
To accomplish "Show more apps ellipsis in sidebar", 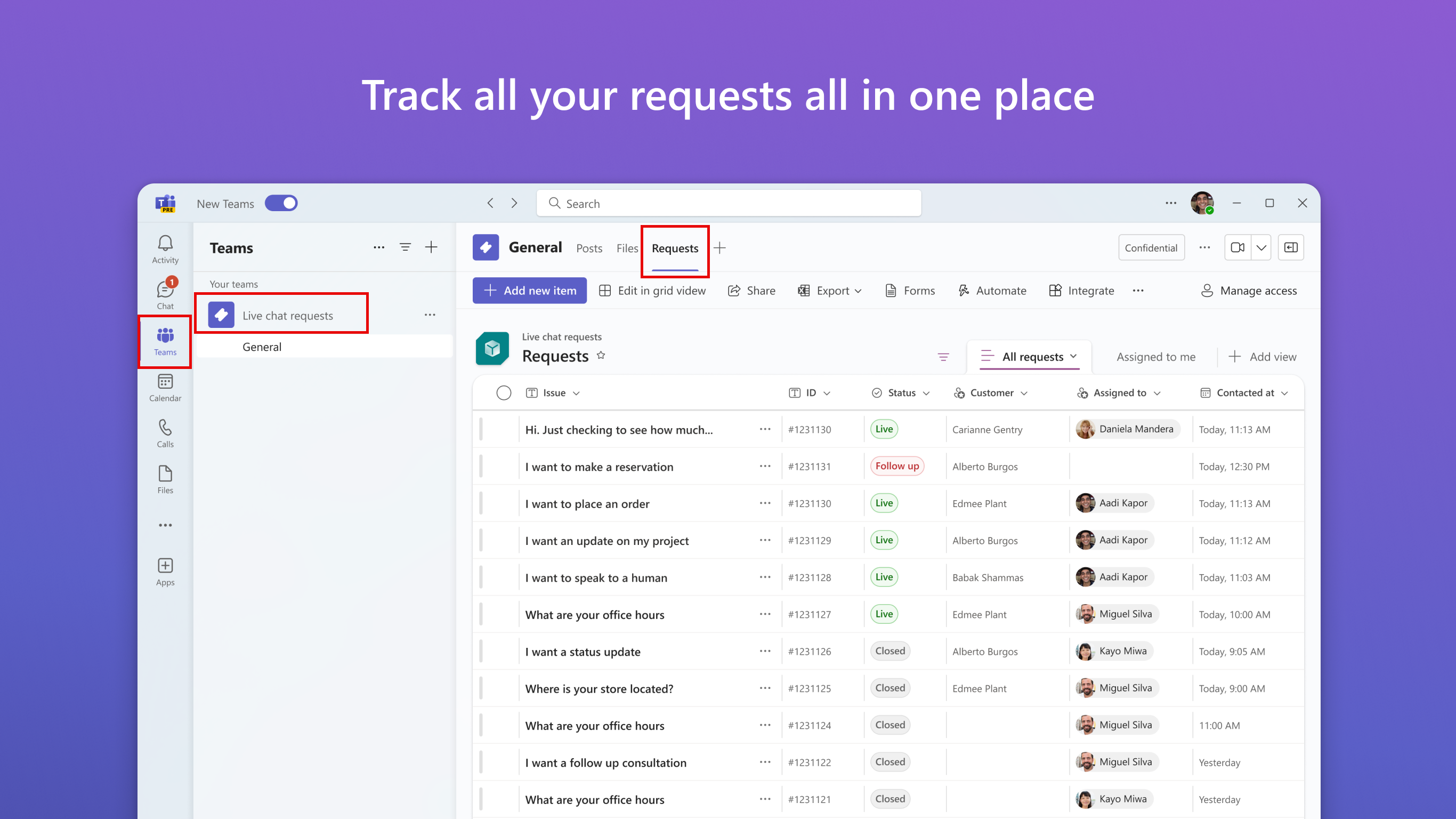I will coord(165,525).
